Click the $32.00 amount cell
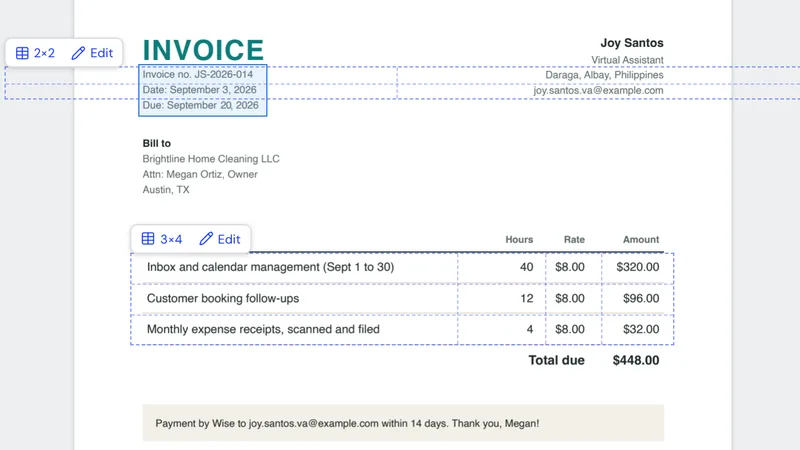The height and width of the screenshot is (450, 800). click(637, 330)
